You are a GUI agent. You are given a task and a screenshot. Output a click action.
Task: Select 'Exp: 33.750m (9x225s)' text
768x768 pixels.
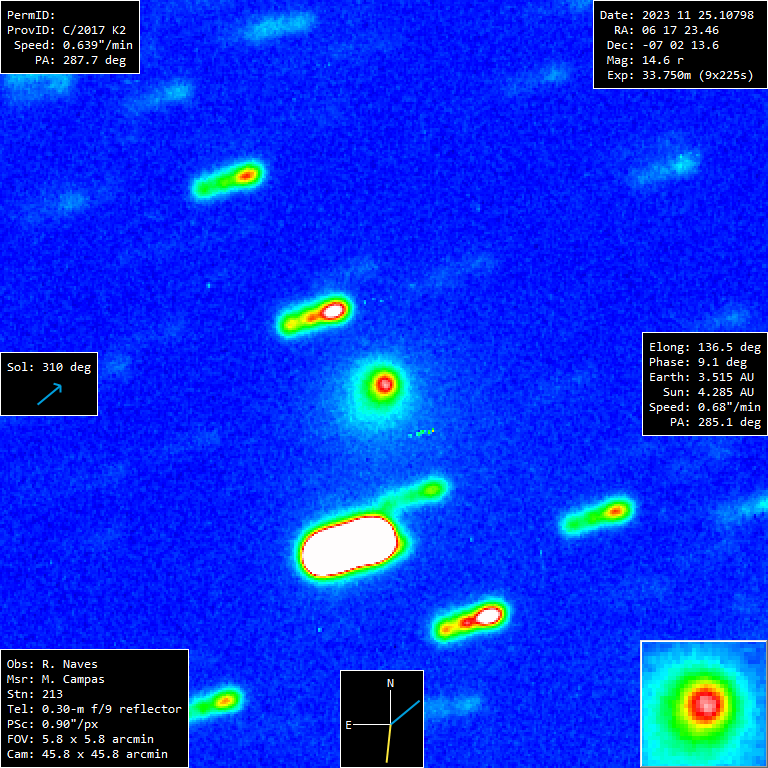click(x=680, y=75)
